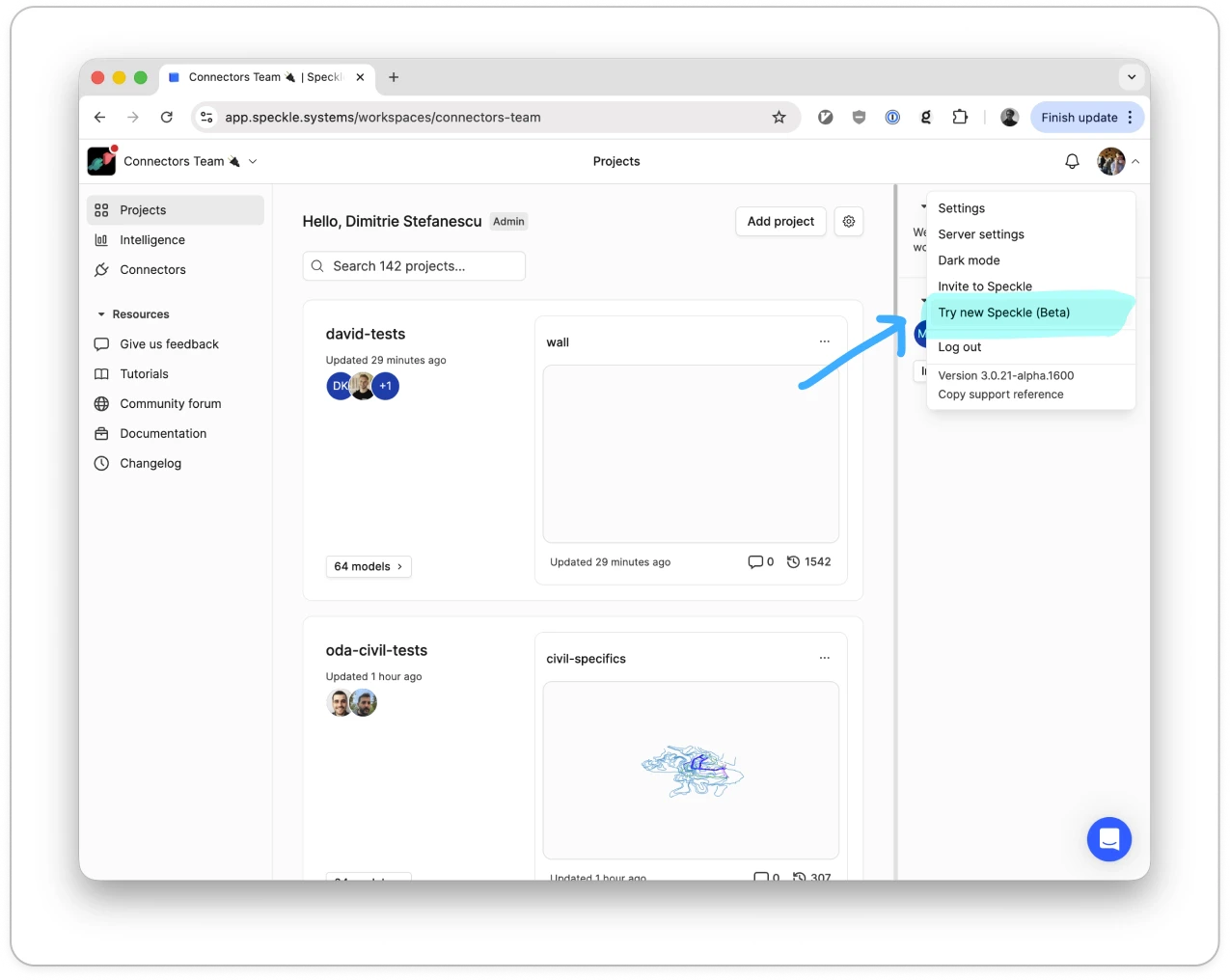Click the Community forum globe icon
This screenshot has height=980, width=1230.
tap(102, 403)
